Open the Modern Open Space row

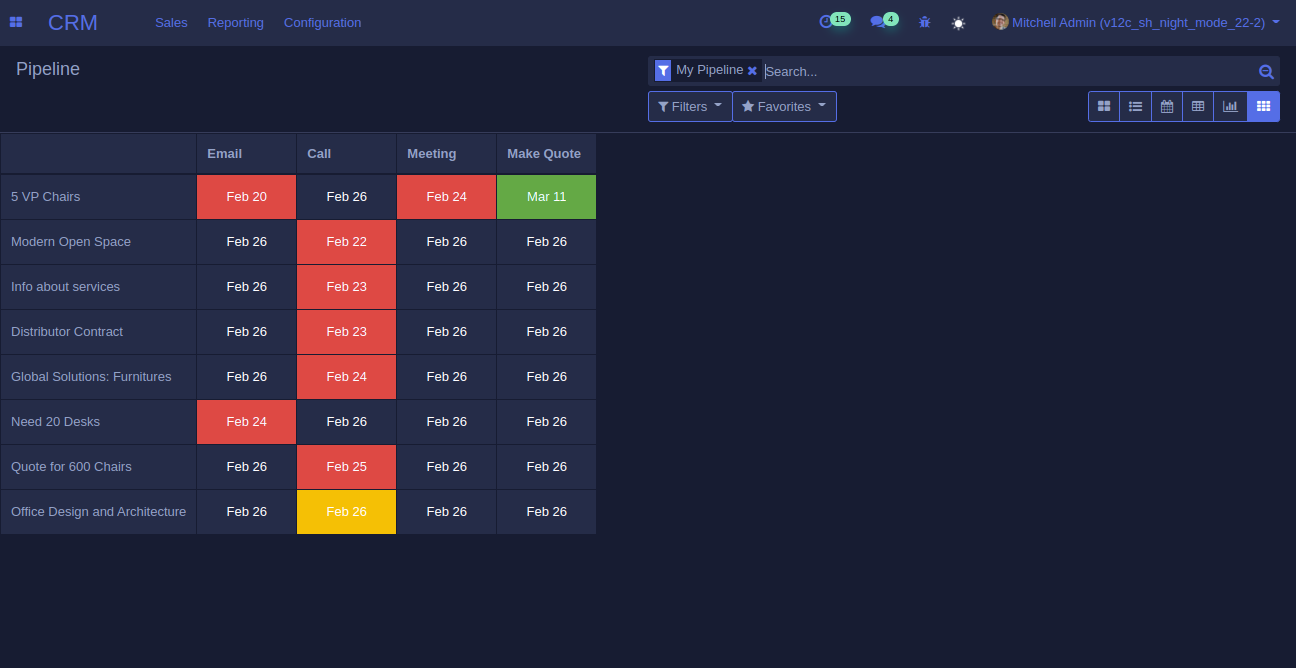tap(98, 242)
